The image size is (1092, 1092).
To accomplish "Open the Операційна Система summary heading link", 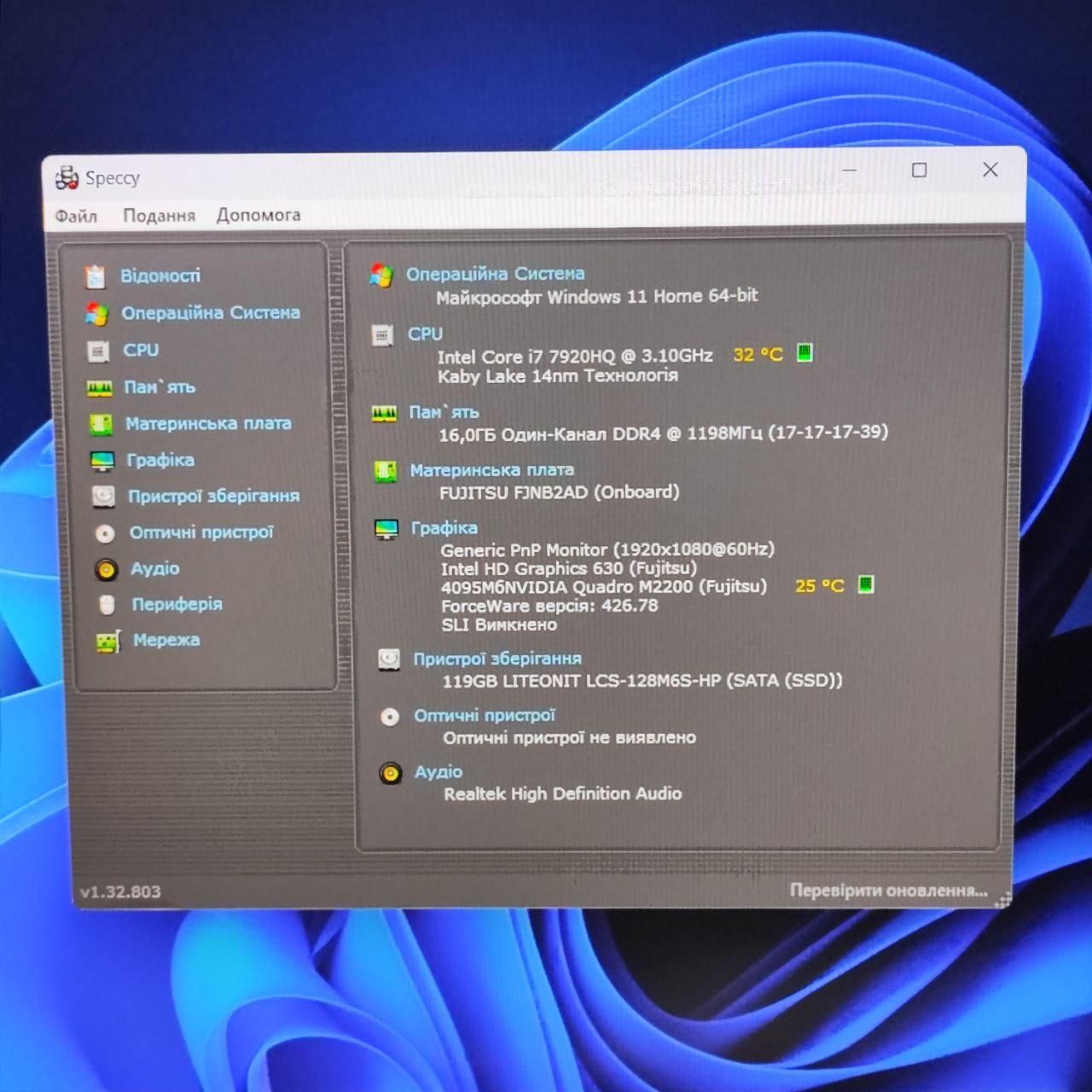I will (x=495, y=274).
